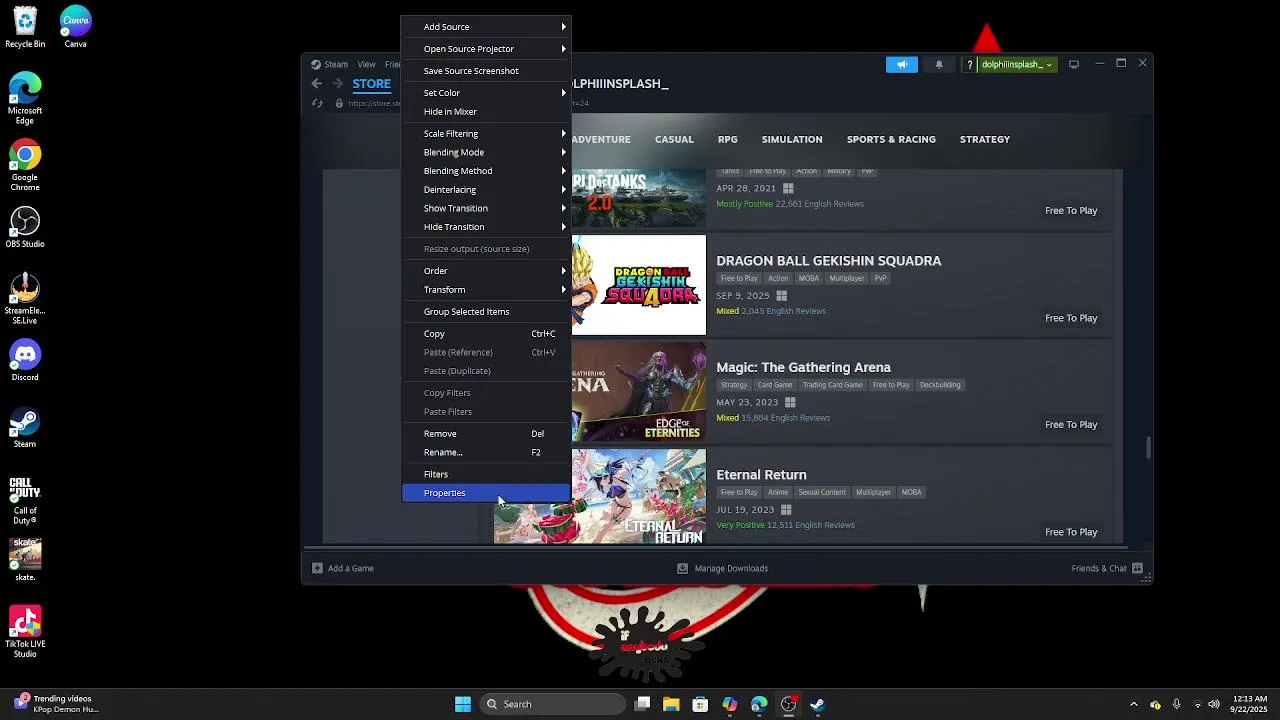Click Steam help question mark
Screen dimensions: 1280x720
[x=969, y=64]
